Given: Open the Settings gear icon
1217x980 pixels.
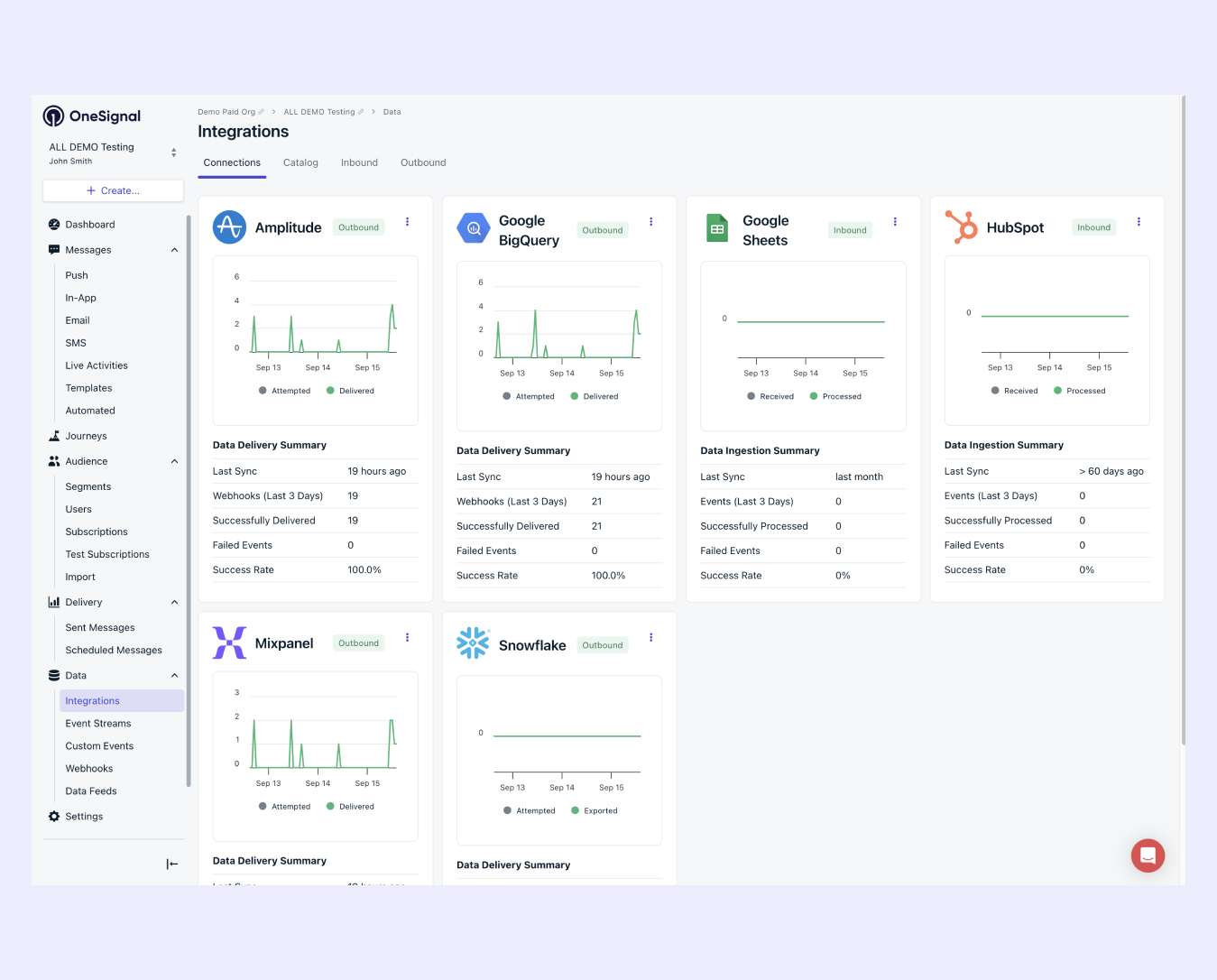Looking at the screenshot, I should pos(54,817).
